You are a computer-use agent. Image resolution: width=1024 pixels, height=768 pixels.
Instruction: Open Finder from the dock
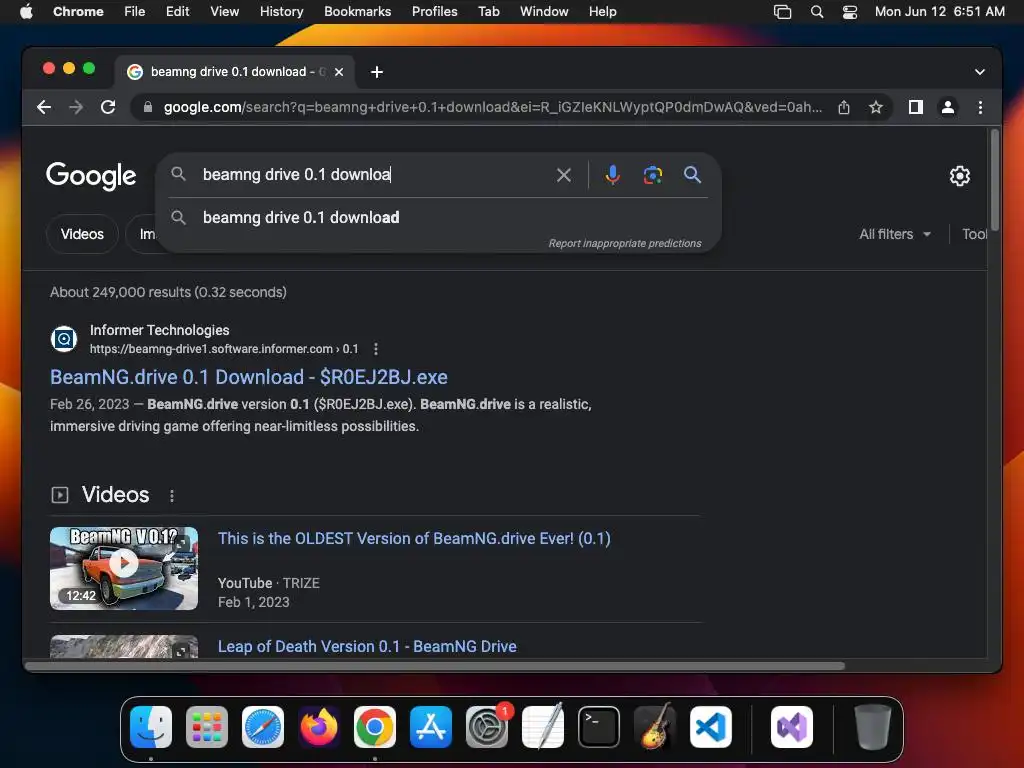[x=151, y=727]
